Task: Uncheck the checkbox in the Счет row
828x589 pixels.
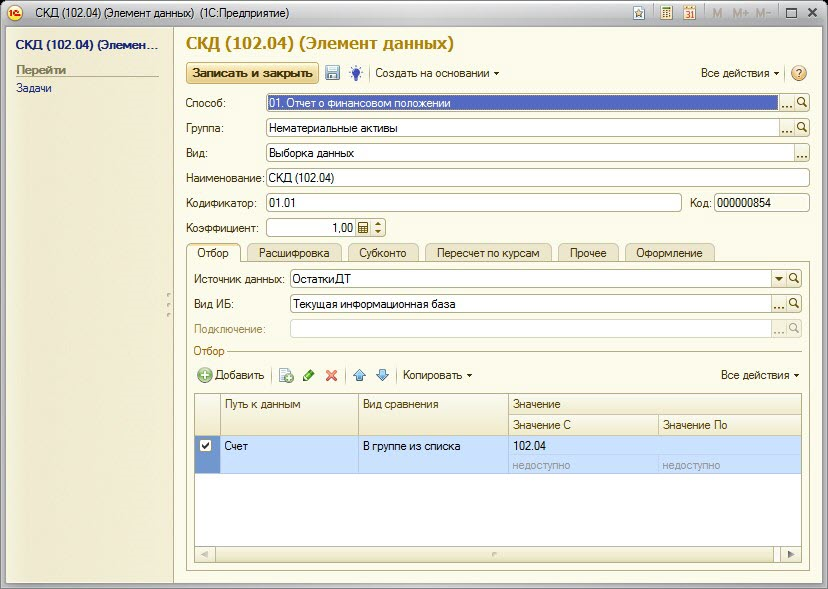Action: [x=206, y=446]
